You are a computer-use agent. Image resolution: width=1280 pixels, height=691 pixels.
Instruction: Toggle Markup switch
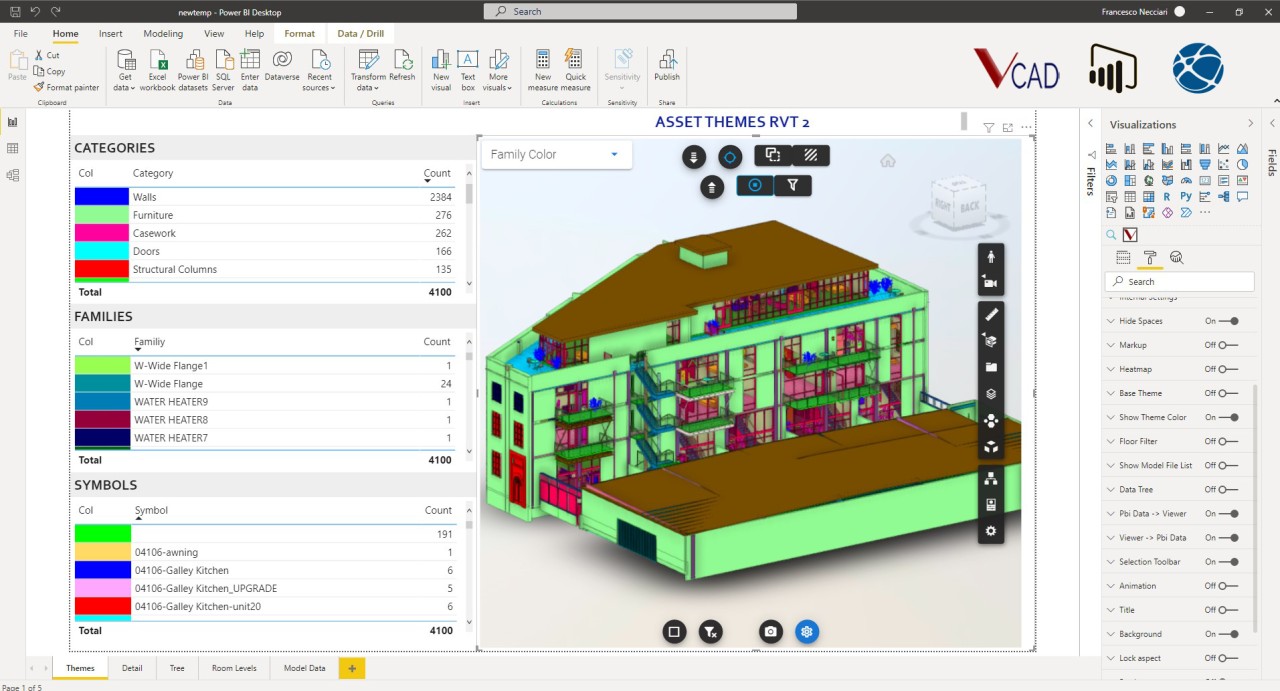pos(1229,345)
